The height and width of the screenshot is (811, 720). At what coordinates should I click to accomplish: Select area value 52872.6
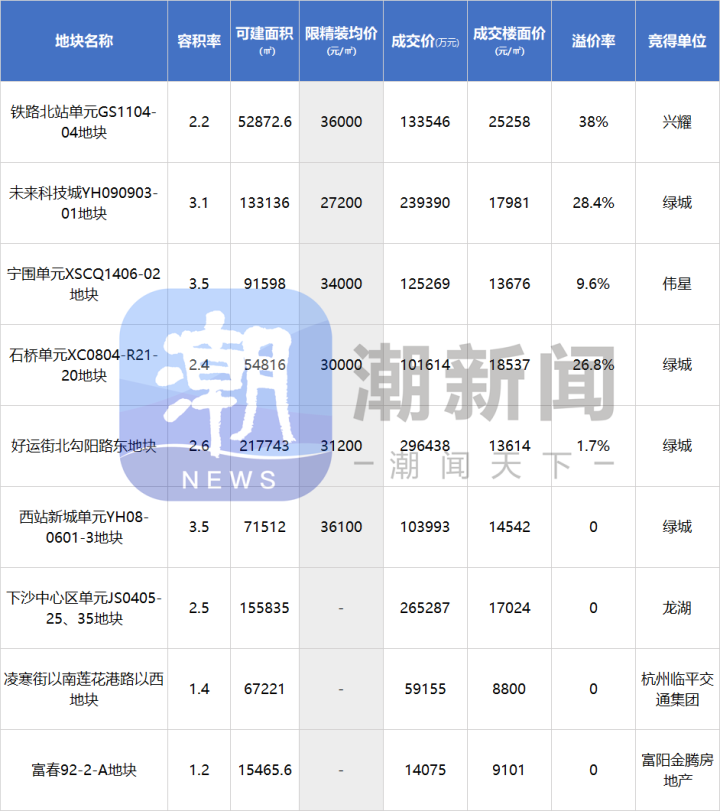point(265,122)
